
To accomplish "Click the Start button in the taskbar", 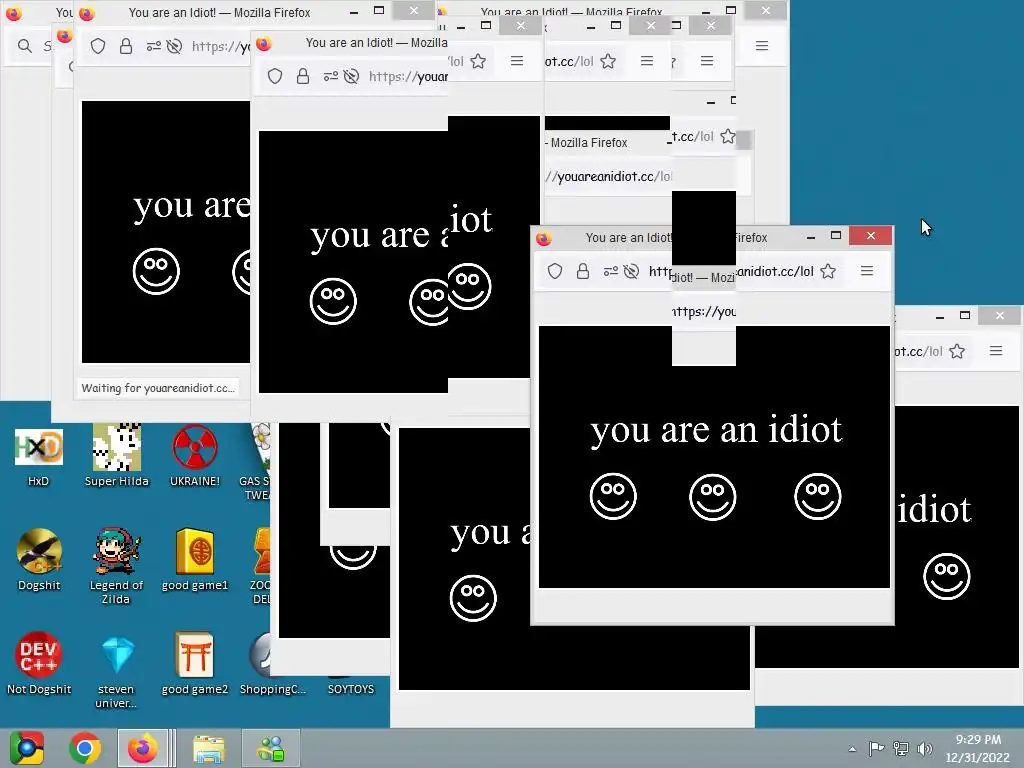I will [x=26, y=748].
